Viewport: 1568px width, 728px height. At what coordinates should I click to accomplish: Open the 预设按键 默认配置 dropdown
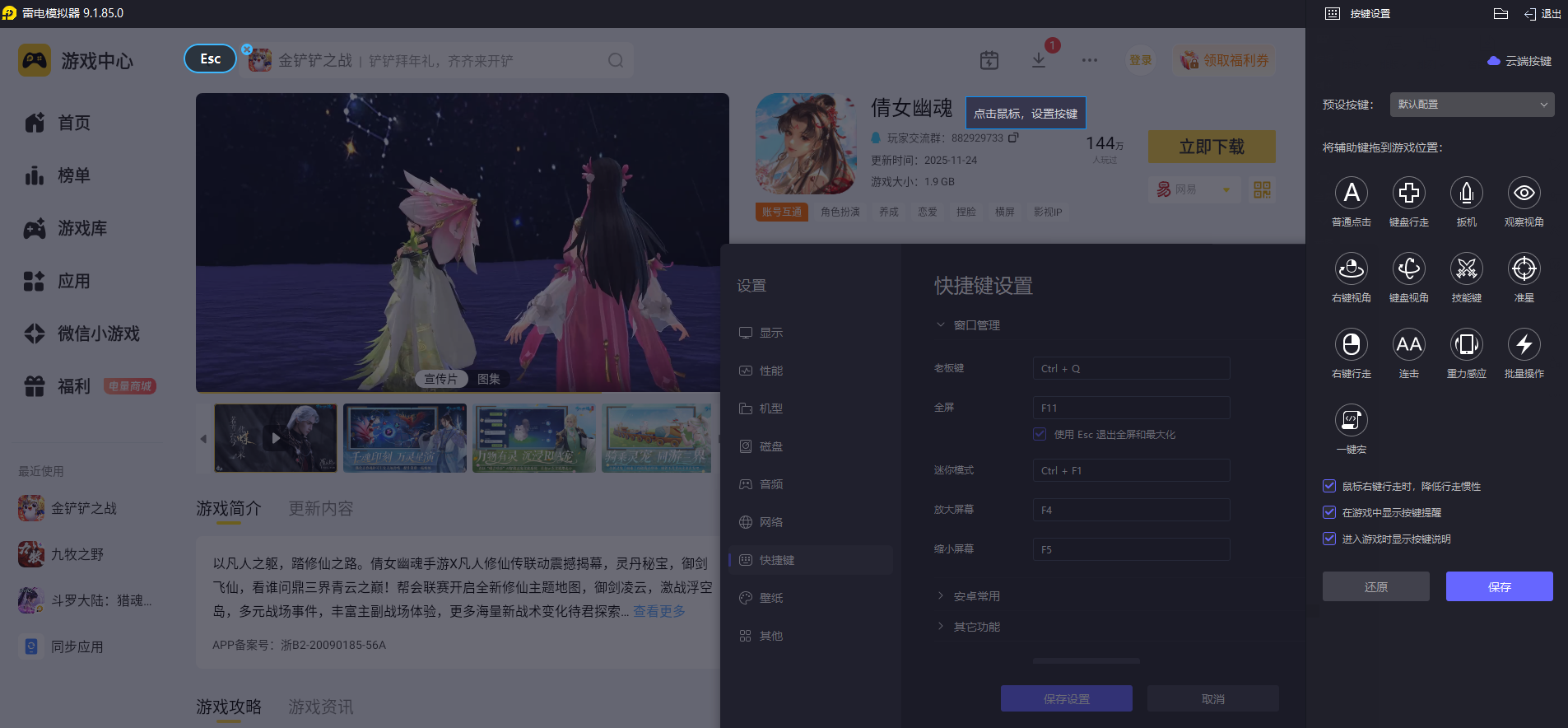[1472, 105]
